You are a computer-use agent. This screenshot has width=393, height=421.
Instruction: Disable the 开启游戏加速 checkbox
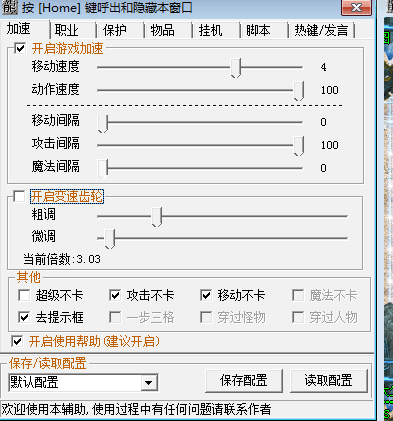(20, 48)
